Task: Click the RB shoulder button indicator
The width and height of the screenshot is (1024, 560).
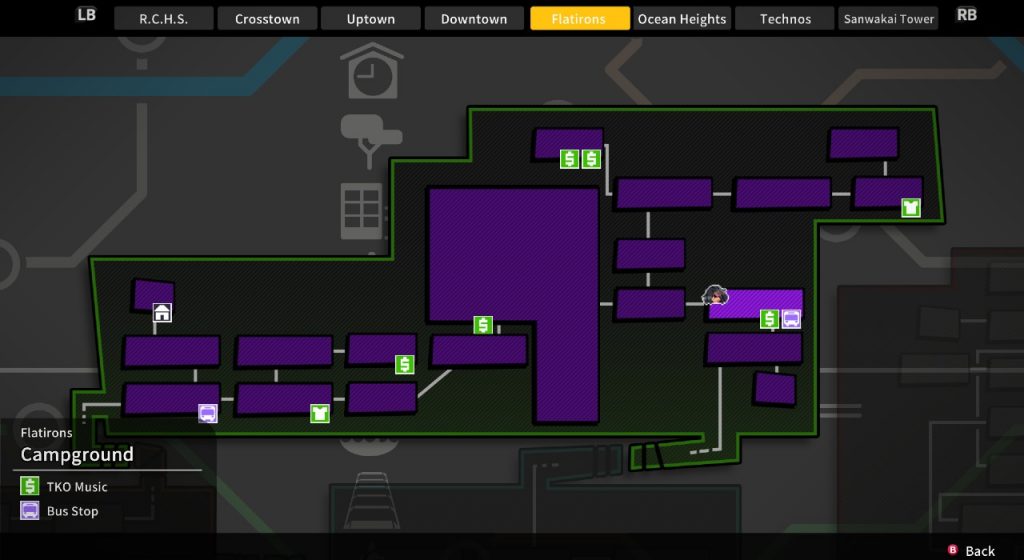Action: click(967, 15)
